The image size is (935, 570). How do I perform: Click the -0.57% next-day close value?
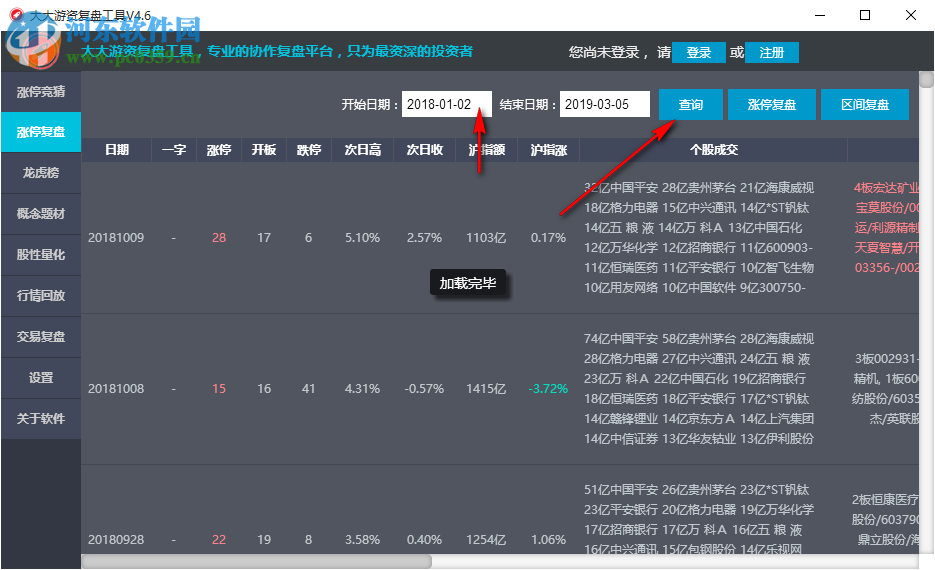click(424, 389)
